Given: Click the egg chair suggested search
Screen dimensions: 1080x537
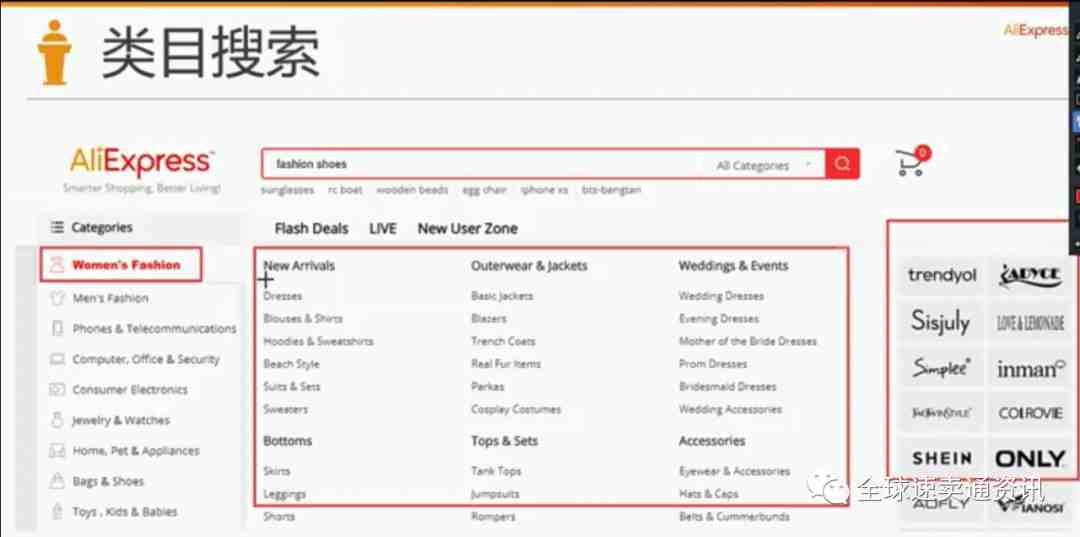Looking at the screenshot, I should (x=485, y=190).
